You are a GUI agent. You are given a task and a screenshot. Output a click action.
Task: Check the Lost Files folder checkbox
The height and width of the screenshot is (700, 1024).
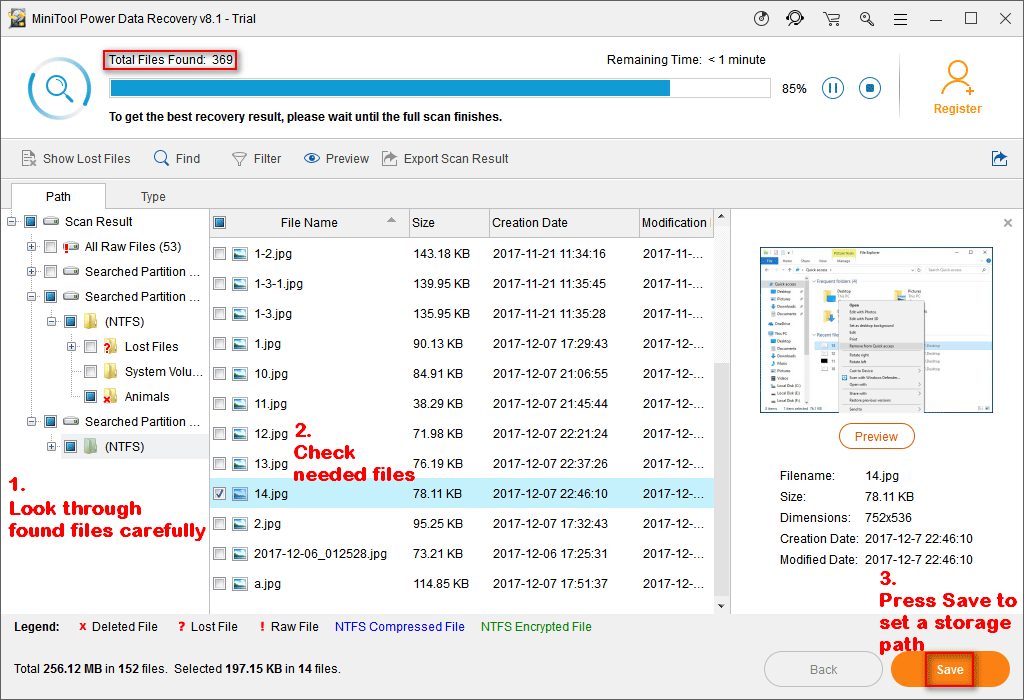point(91,347)
